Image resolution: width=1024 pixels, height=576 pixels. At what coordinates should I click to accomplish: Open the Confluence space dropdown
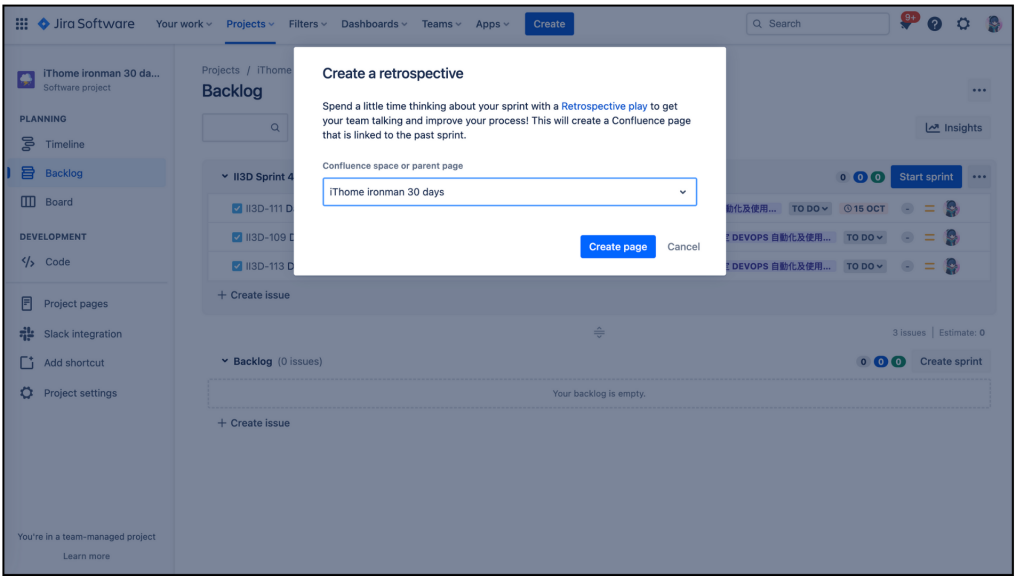509,192
